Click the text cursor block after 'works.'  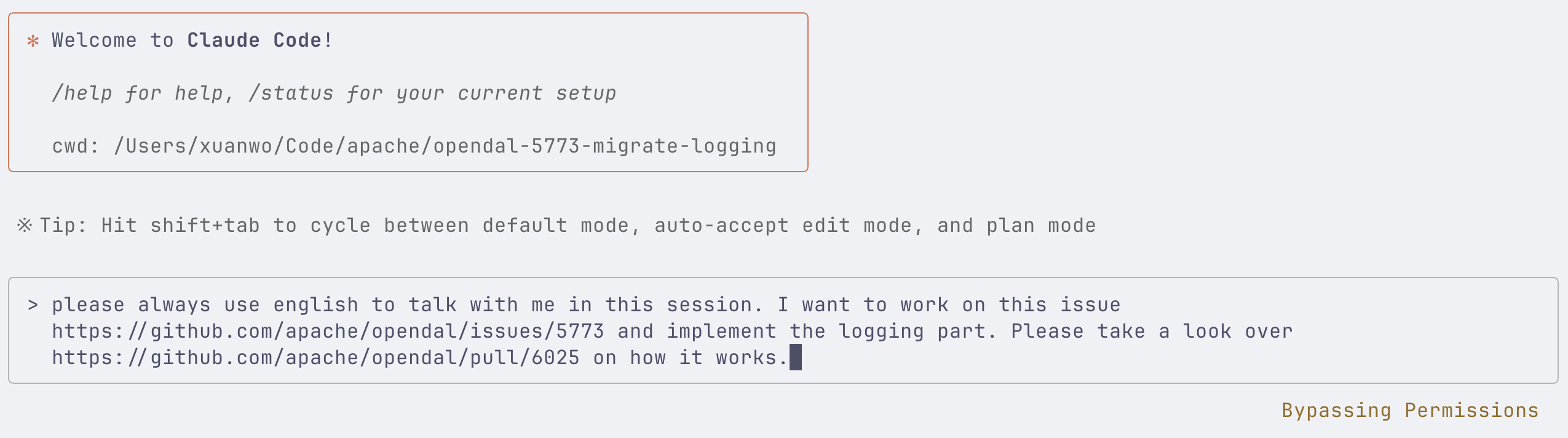(796, 357)
